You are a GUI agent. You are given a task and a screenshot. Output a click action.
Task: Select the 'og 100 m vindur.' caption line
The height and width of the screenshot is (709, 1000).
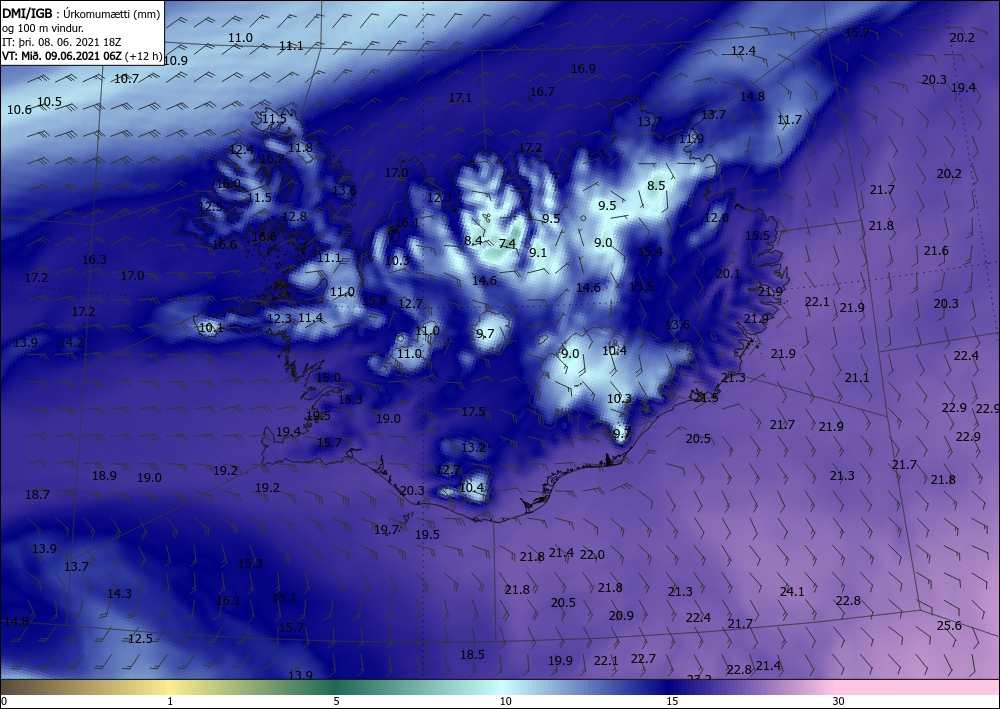pos(43,28)
